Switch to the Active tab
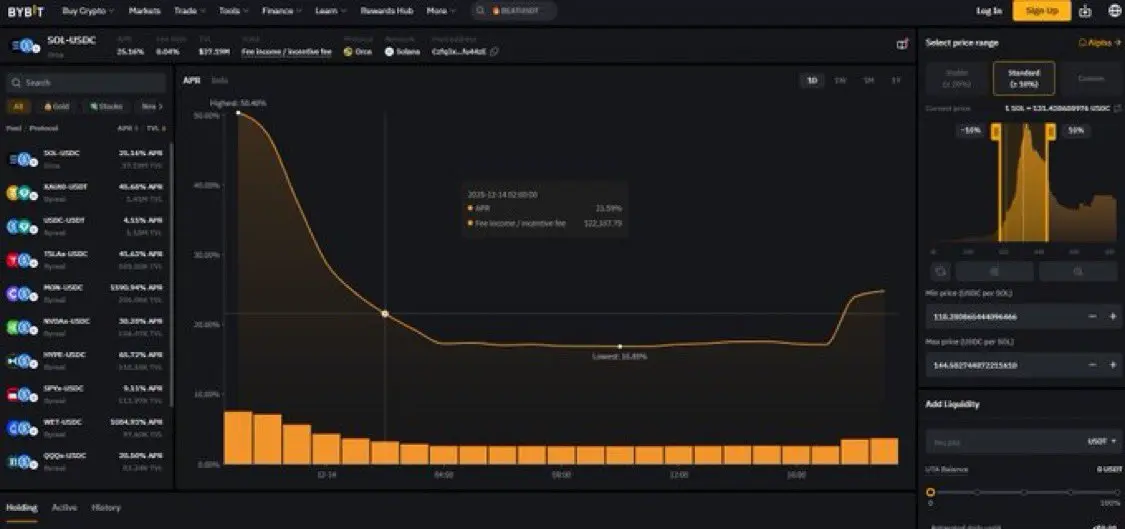The image size is (1125, 529). (64, 507)
